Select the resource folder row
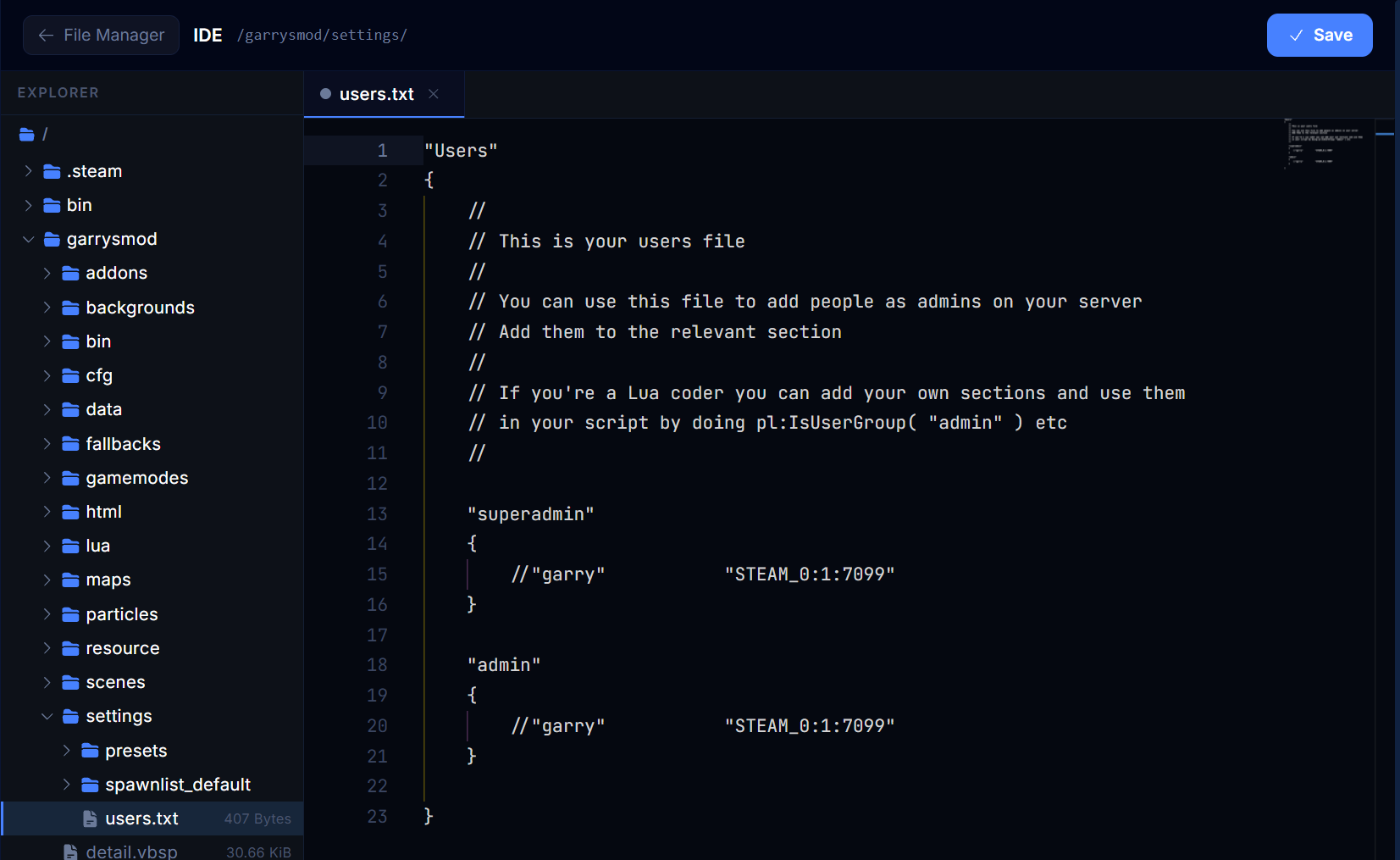The image size is (1400, 860). tap(152, 648)
